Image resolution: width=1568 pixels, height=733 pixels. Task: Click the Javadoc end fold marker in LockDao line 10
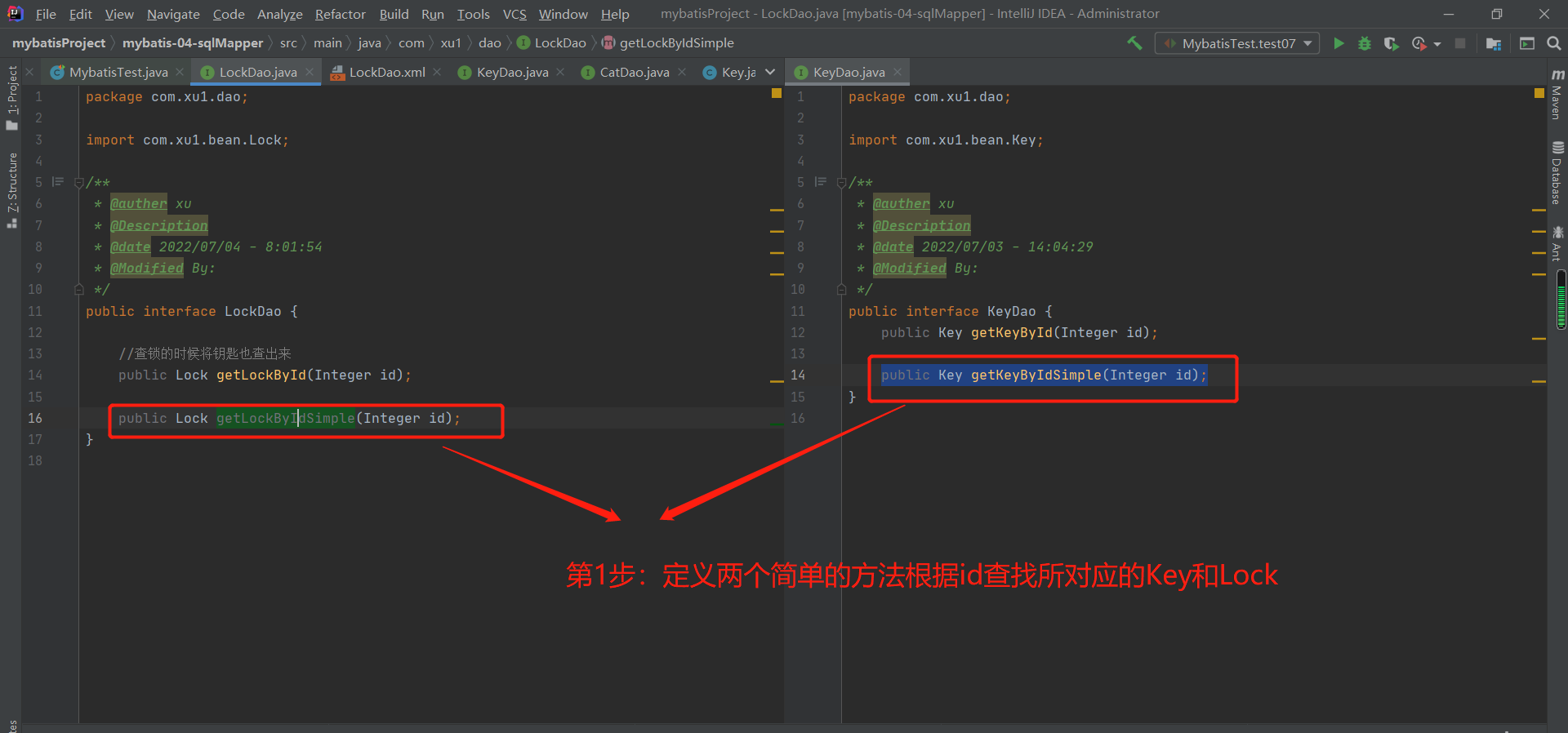tap(79, 289)
